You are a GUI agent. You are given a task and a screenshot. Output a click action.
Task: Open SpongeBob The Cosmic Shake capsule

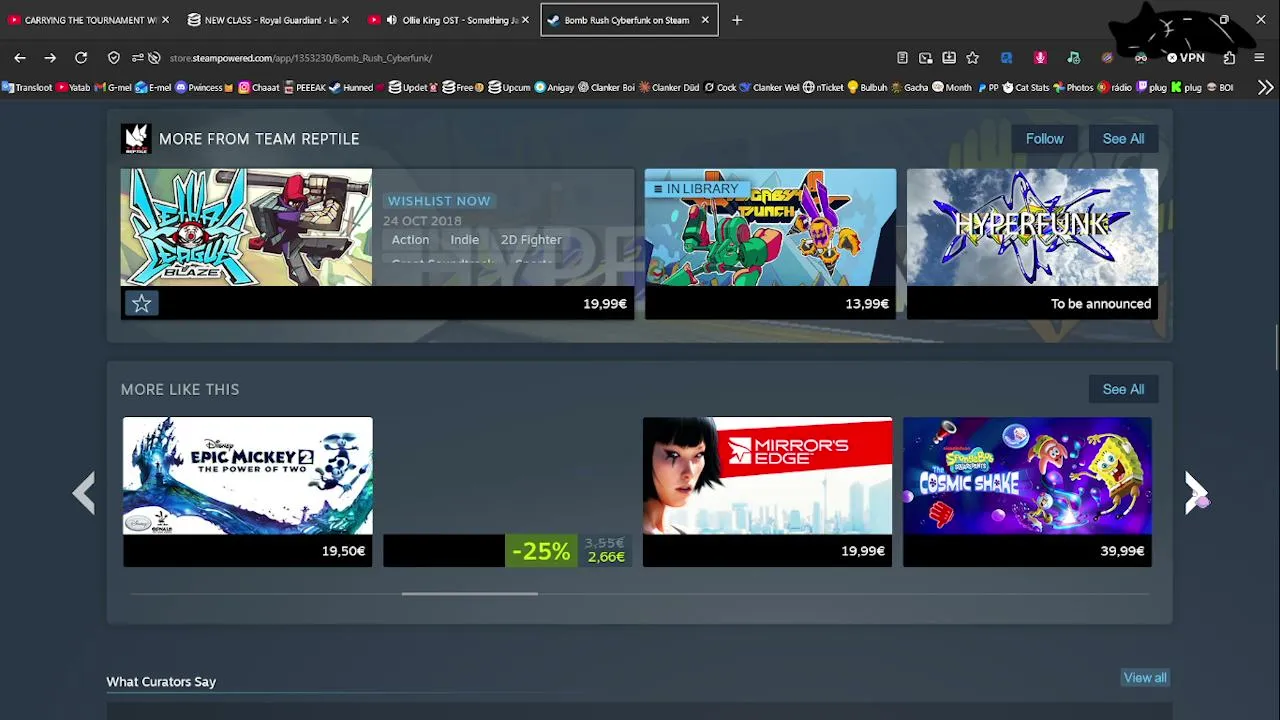(1027, 492)
